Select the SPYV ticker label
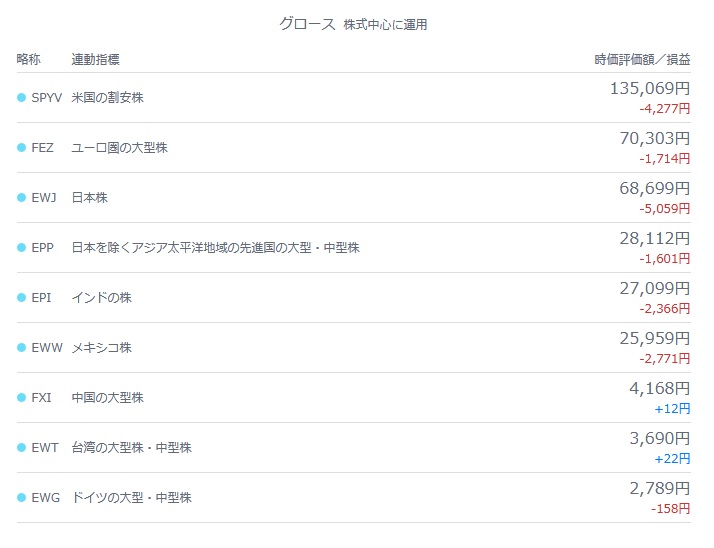This screenshot has width=714, height=548. click(x=46, y=97)
